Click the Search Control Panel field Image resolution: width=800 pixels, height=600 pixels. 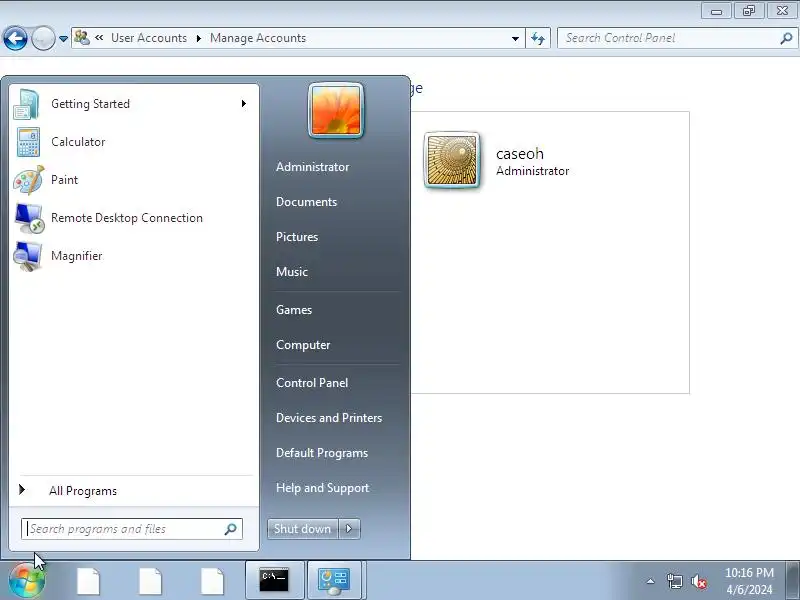pyautogui.click(x=677, y=38)
